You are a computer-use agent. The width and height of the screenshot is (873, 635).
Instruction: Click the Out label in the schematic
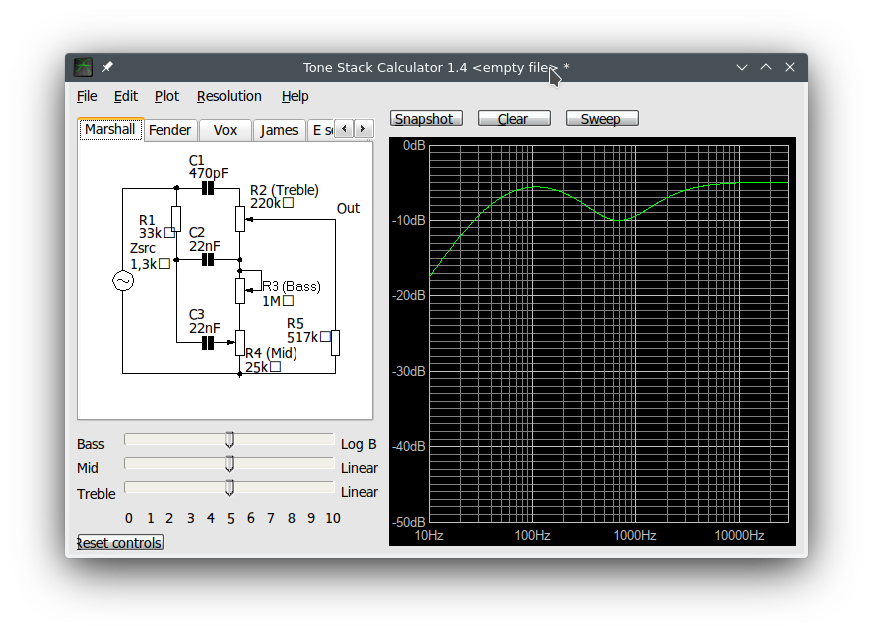point(349,208)
